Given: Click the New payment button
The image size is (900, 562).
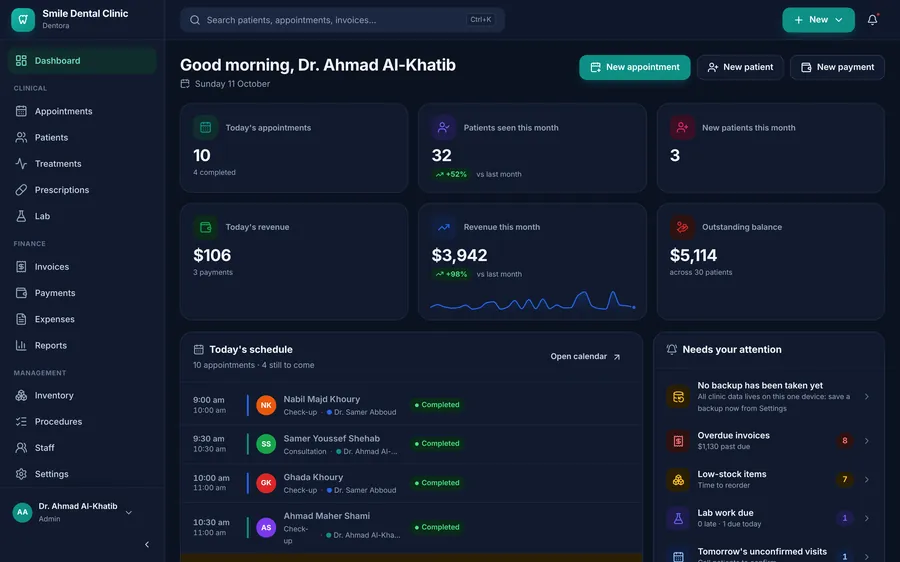Looking at the screenshot, I should (837, 67).
